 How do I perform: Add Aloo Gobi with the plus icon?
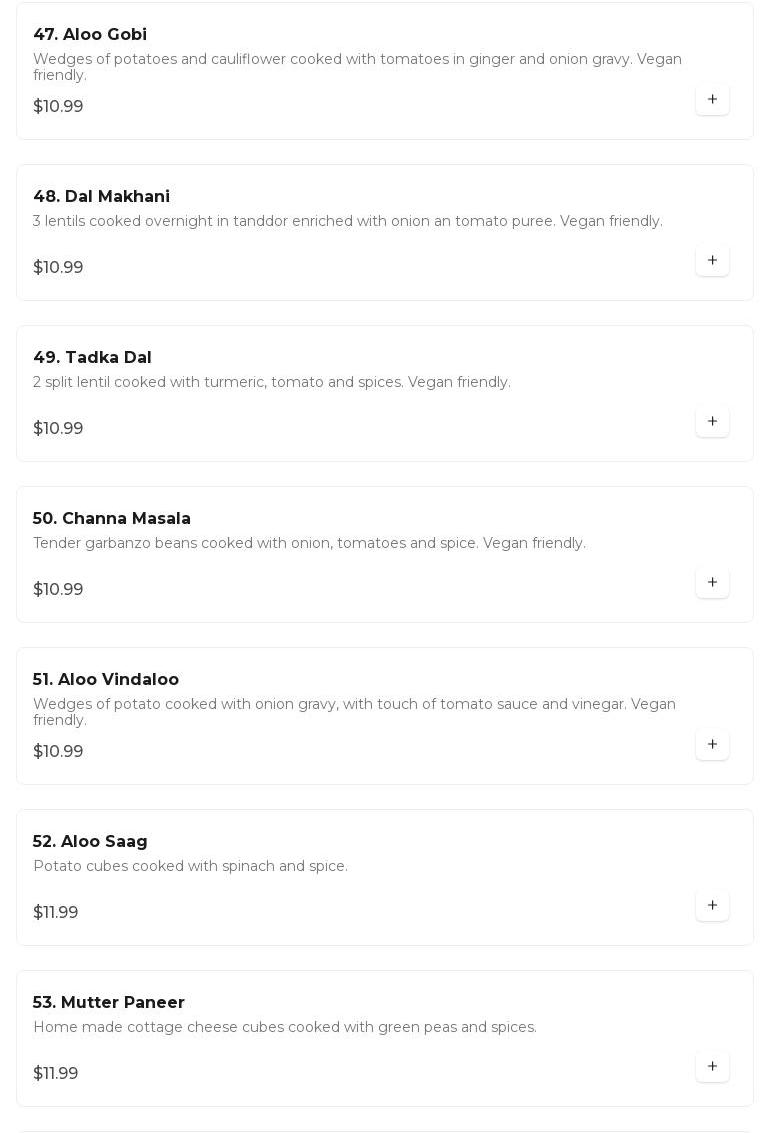point(712,100)
